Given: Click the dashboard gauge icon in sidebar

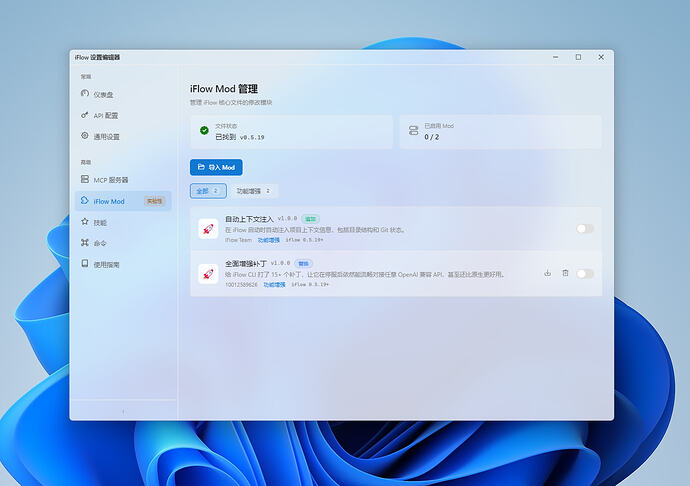Looking at the screenshot, I should pyautogui.click(x=84, y=93).
